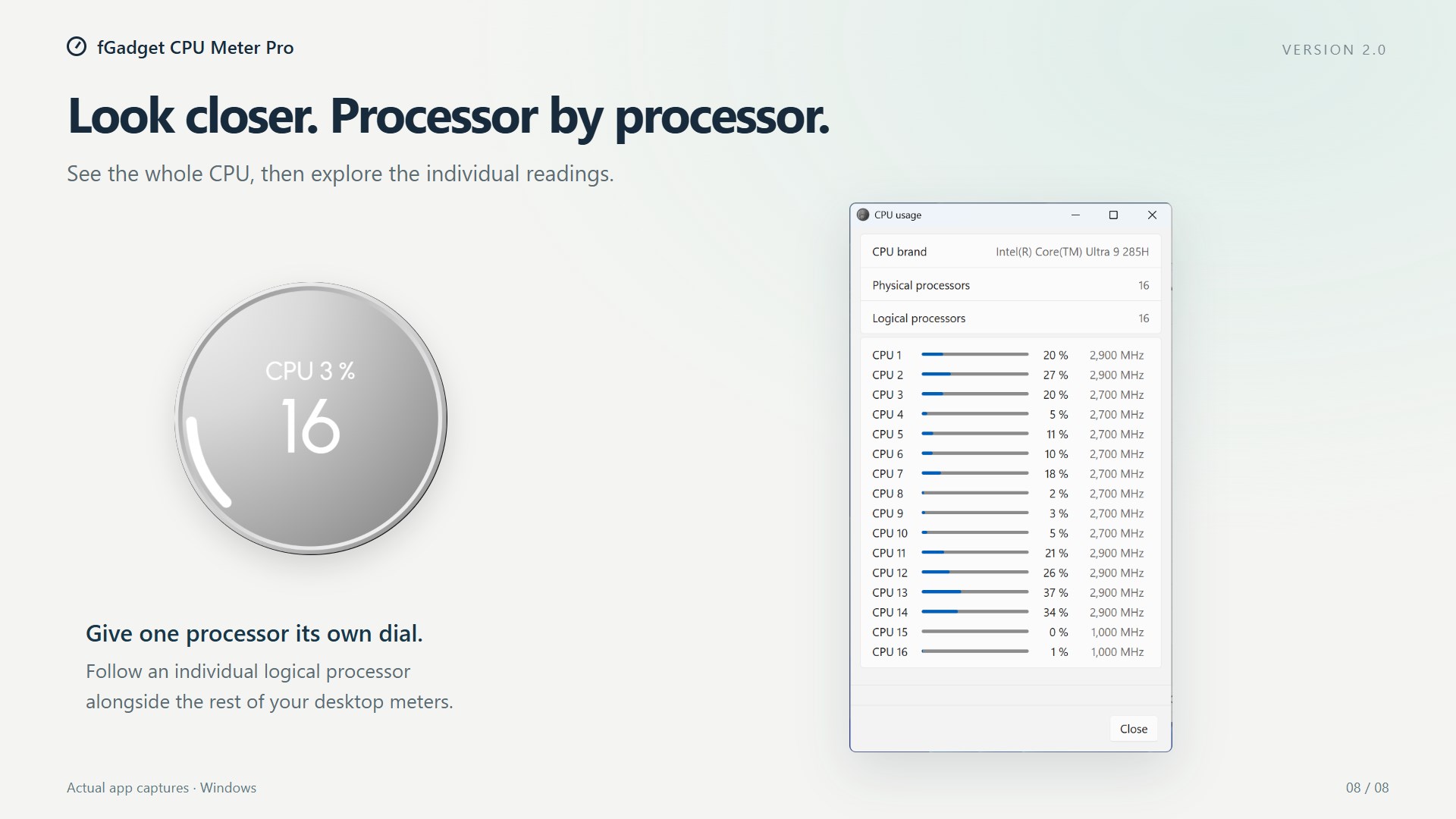Close the CPU usage window with X

[x=1152, y=215]
